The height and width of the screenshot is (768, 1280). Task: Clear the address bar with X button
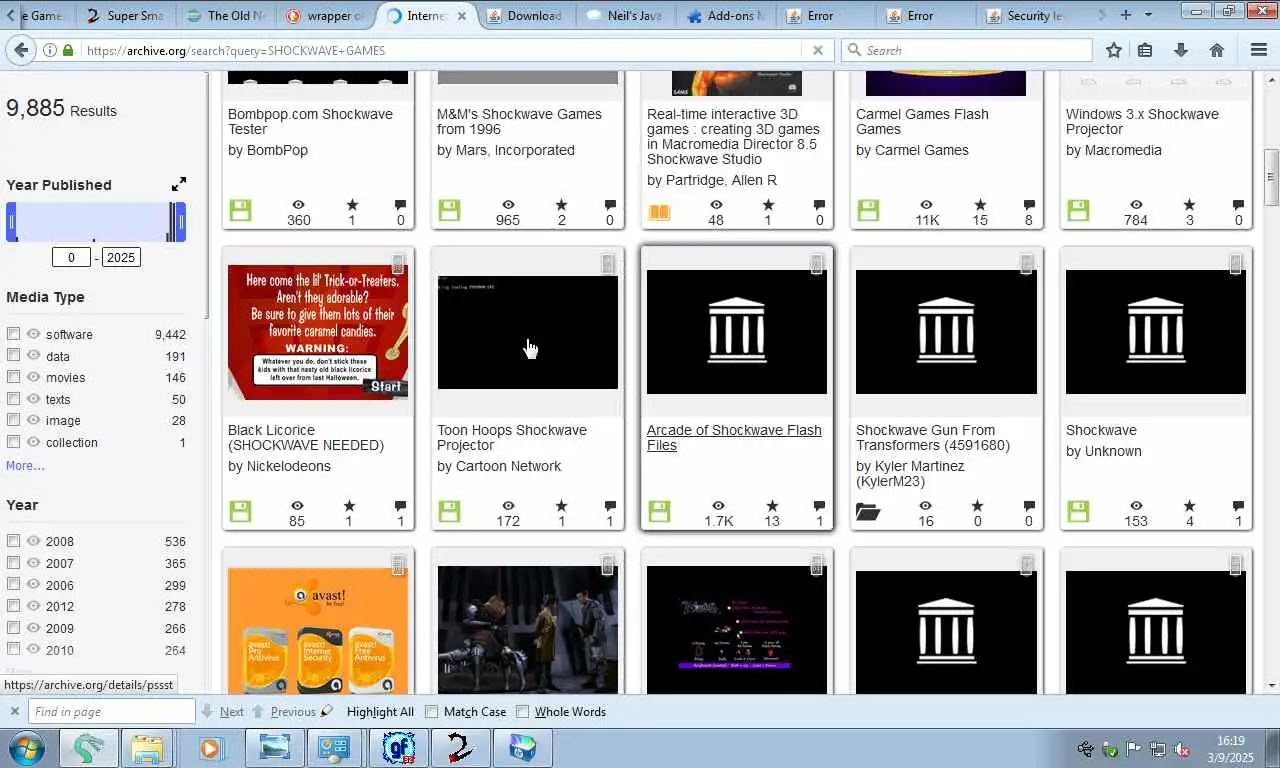[817, 50]
